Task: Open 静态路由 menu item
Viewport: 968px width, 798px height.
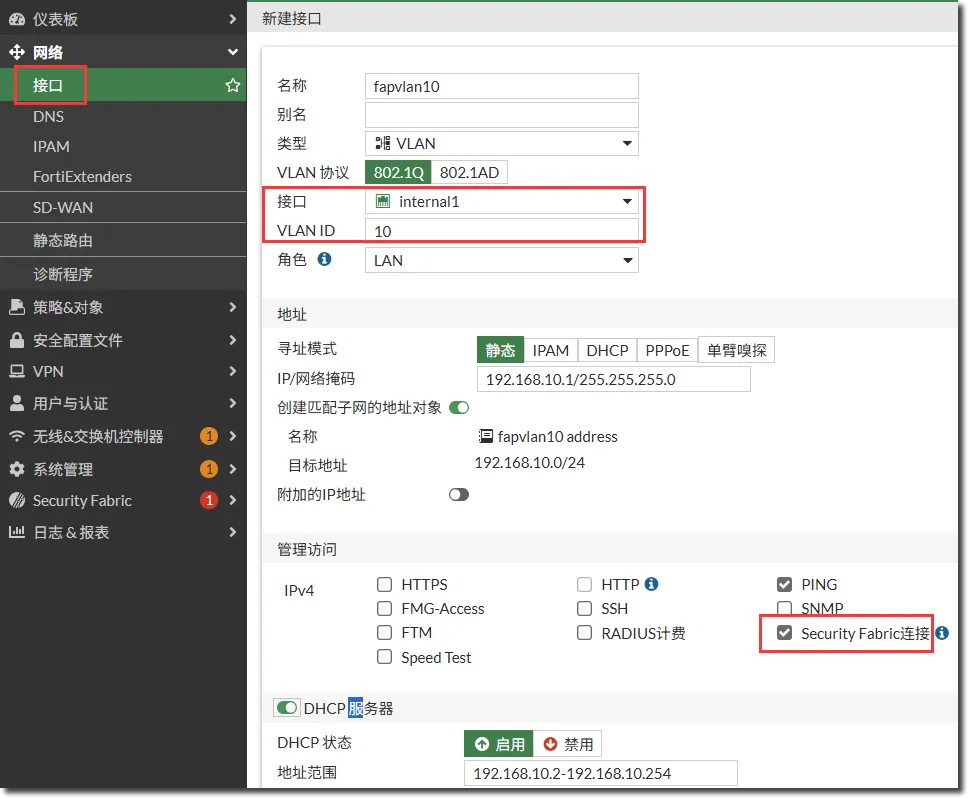Action: coord(123,240)
